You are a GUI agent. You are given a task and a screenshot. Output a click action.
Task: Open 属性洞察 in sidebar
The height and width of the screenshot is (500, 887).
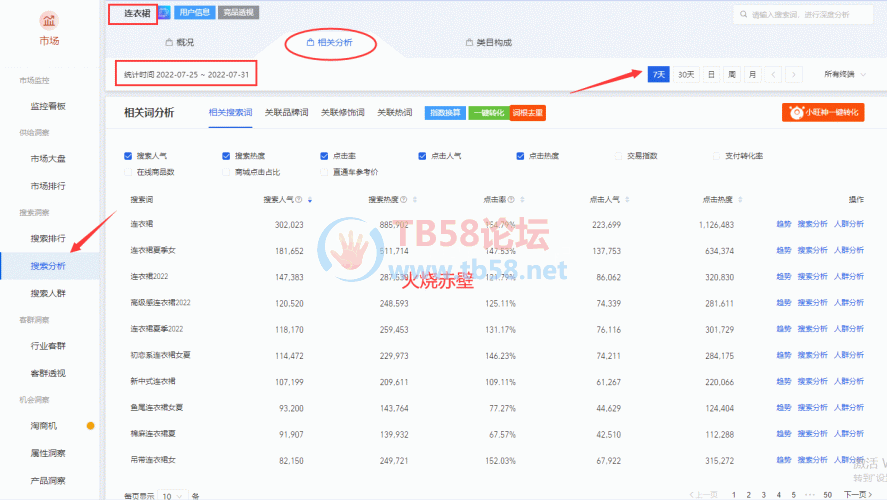(x=48, y=453)
